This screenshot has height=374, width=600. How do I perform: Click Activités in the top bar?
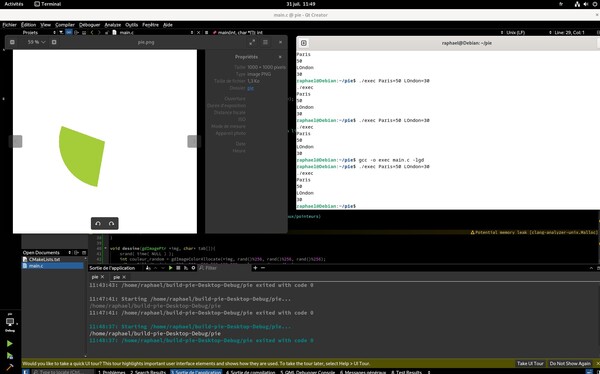[14, 4]
